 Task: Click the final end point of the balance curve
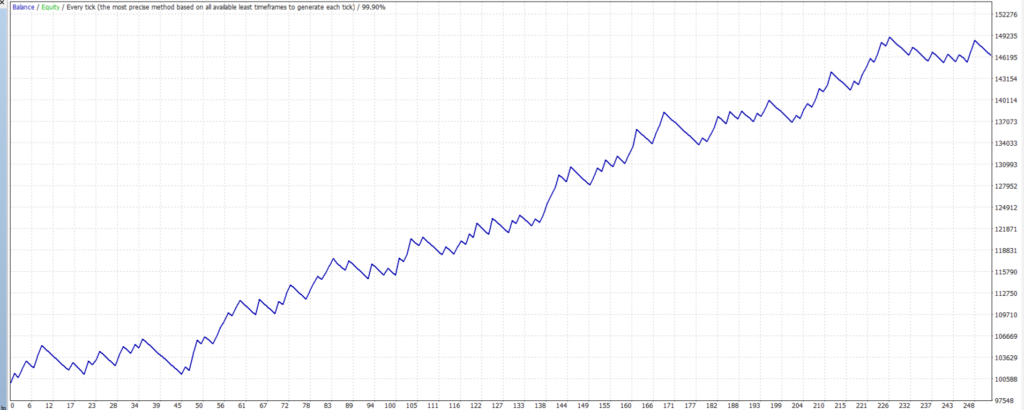992,56
